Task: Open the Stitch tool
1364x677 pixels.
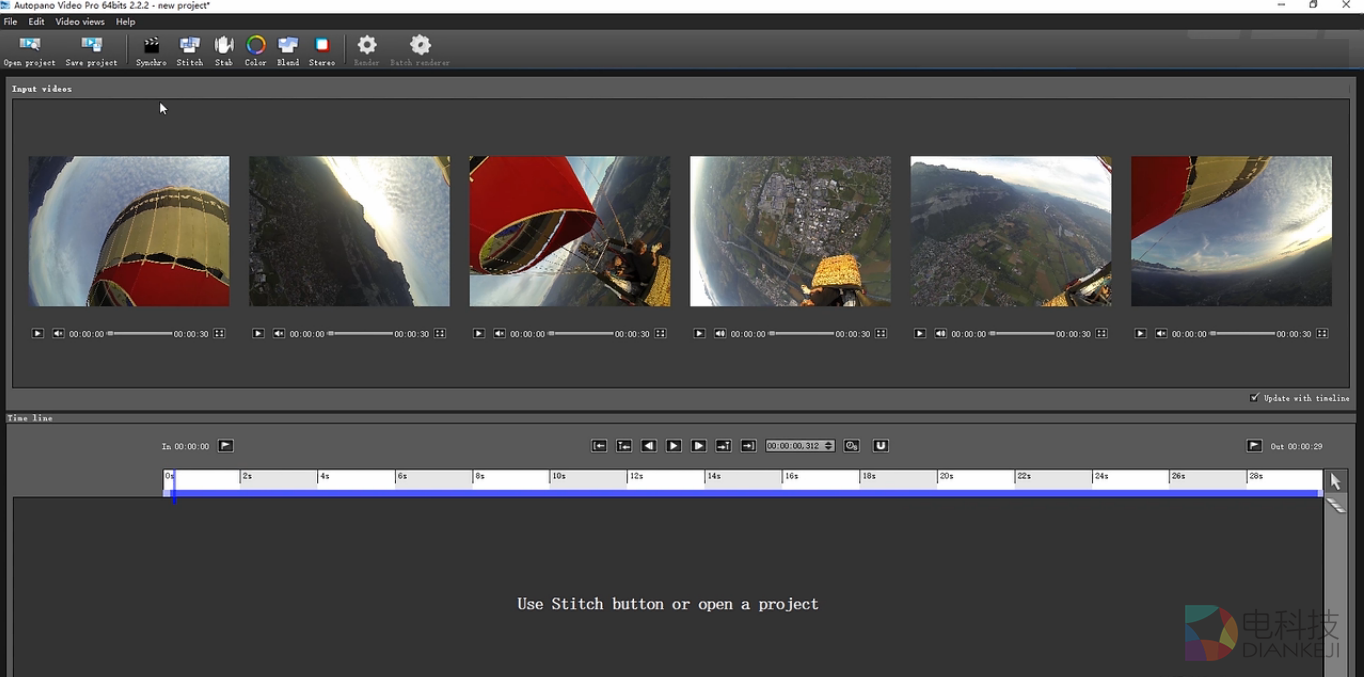Action: pos(189,50)
